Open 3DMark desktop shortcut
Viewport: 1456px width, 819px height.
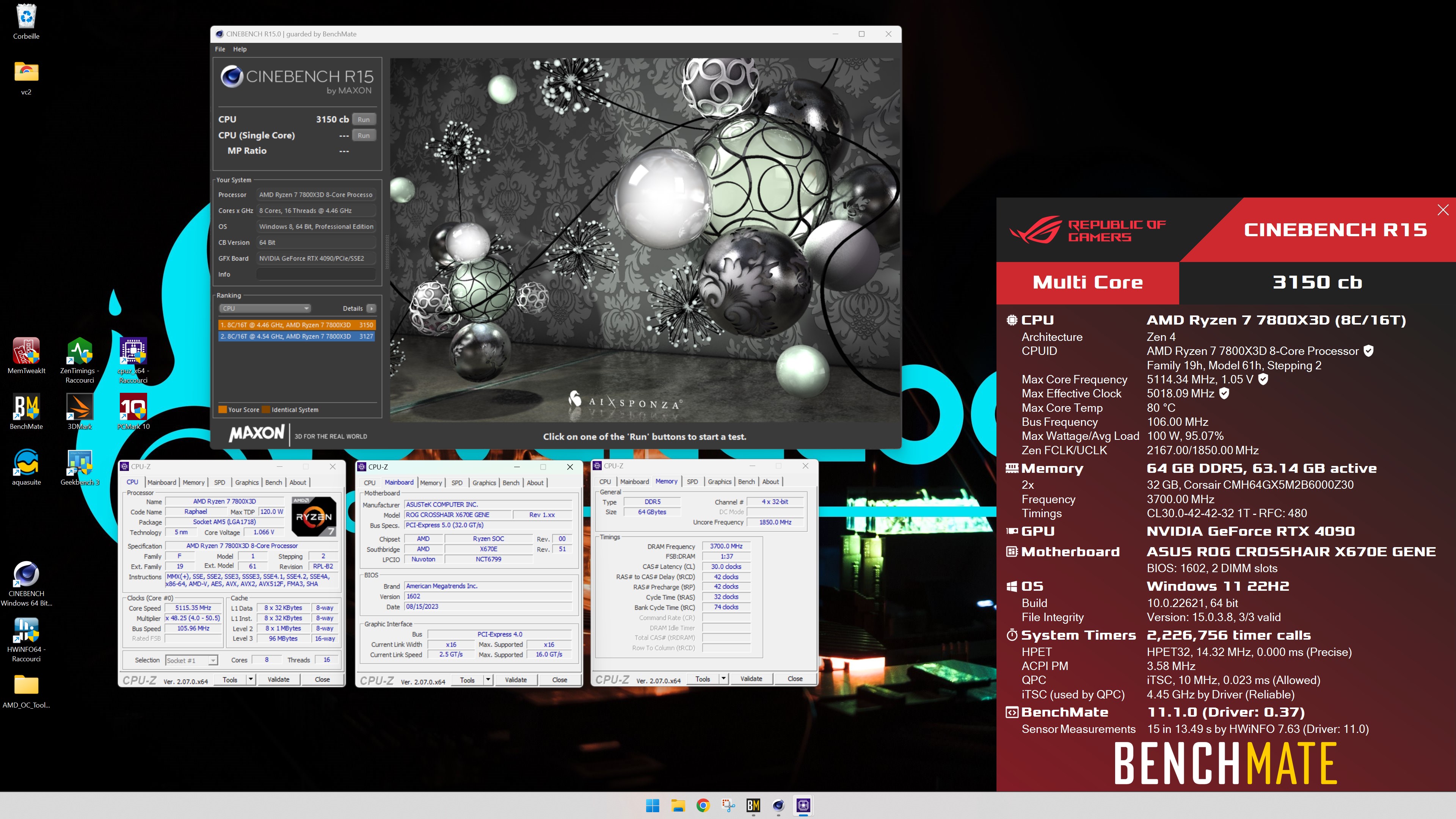click(80, 407)
